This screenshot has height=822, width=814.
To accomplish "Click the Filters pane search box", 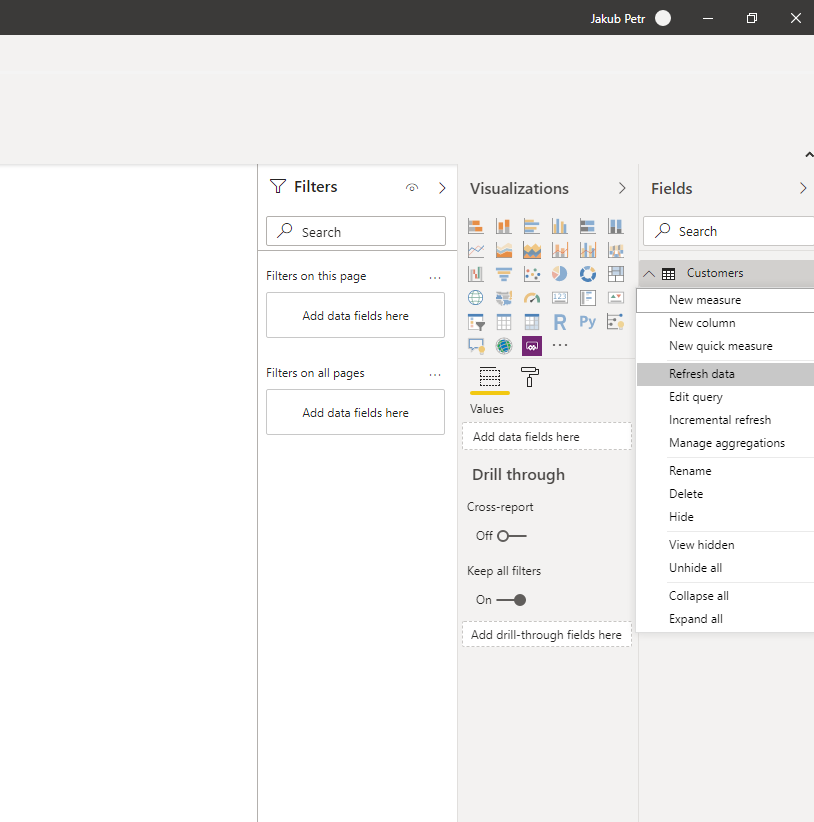I will tap(356, 231).
